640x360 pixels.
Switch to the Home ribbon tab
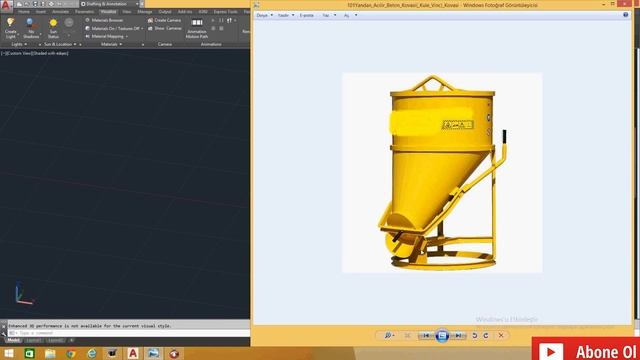(x=24, y=12)
